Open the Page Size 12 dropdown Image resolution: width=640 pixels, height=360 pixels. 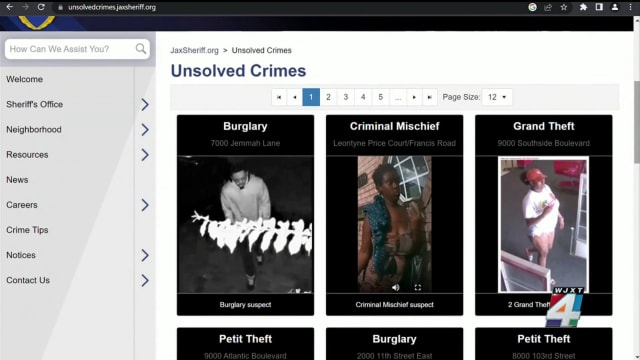497,97
